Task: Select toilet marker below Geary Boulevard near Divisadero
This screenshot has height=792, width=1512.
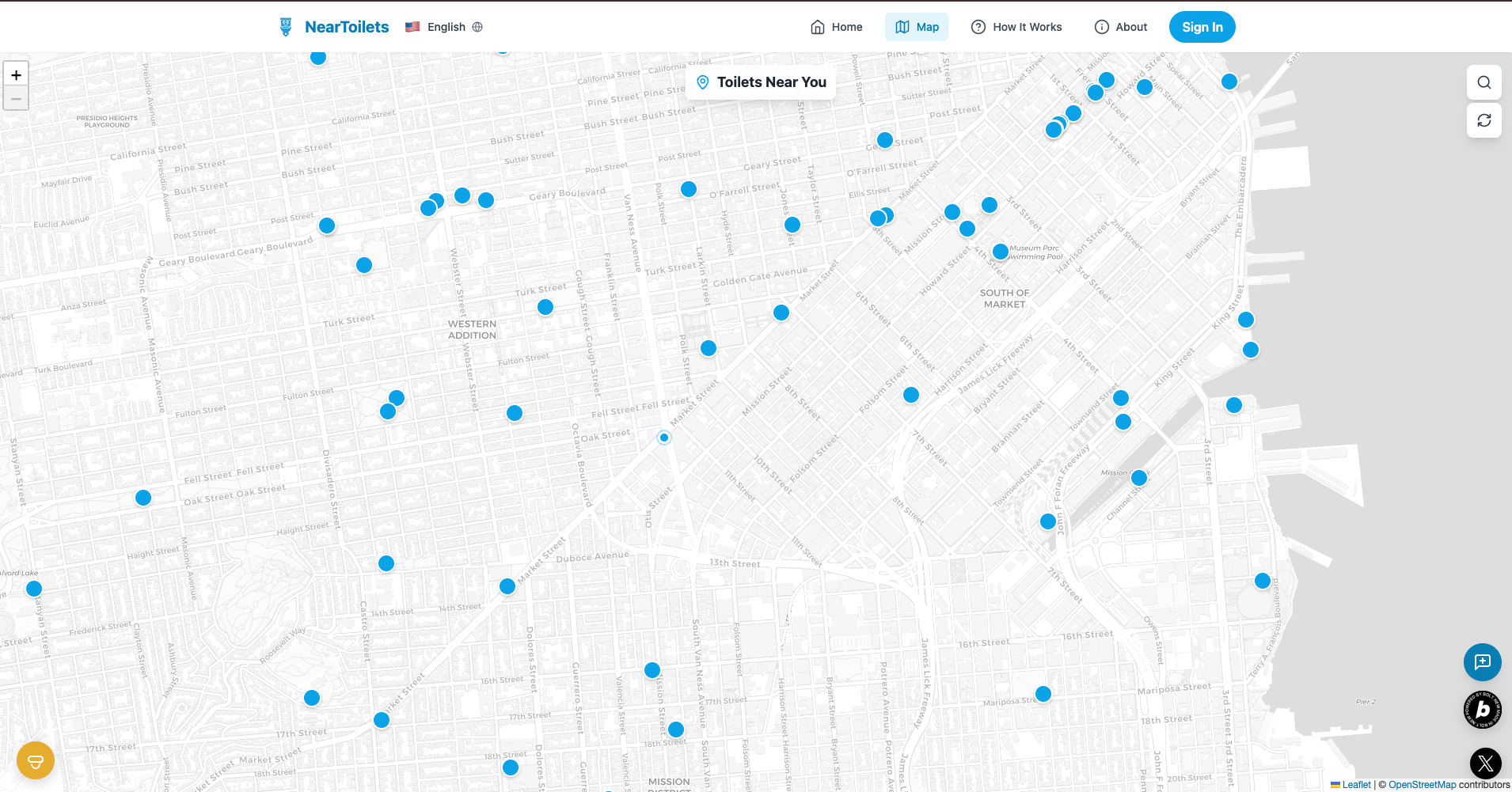Action: pyautogui.click(x=364, y=265)
